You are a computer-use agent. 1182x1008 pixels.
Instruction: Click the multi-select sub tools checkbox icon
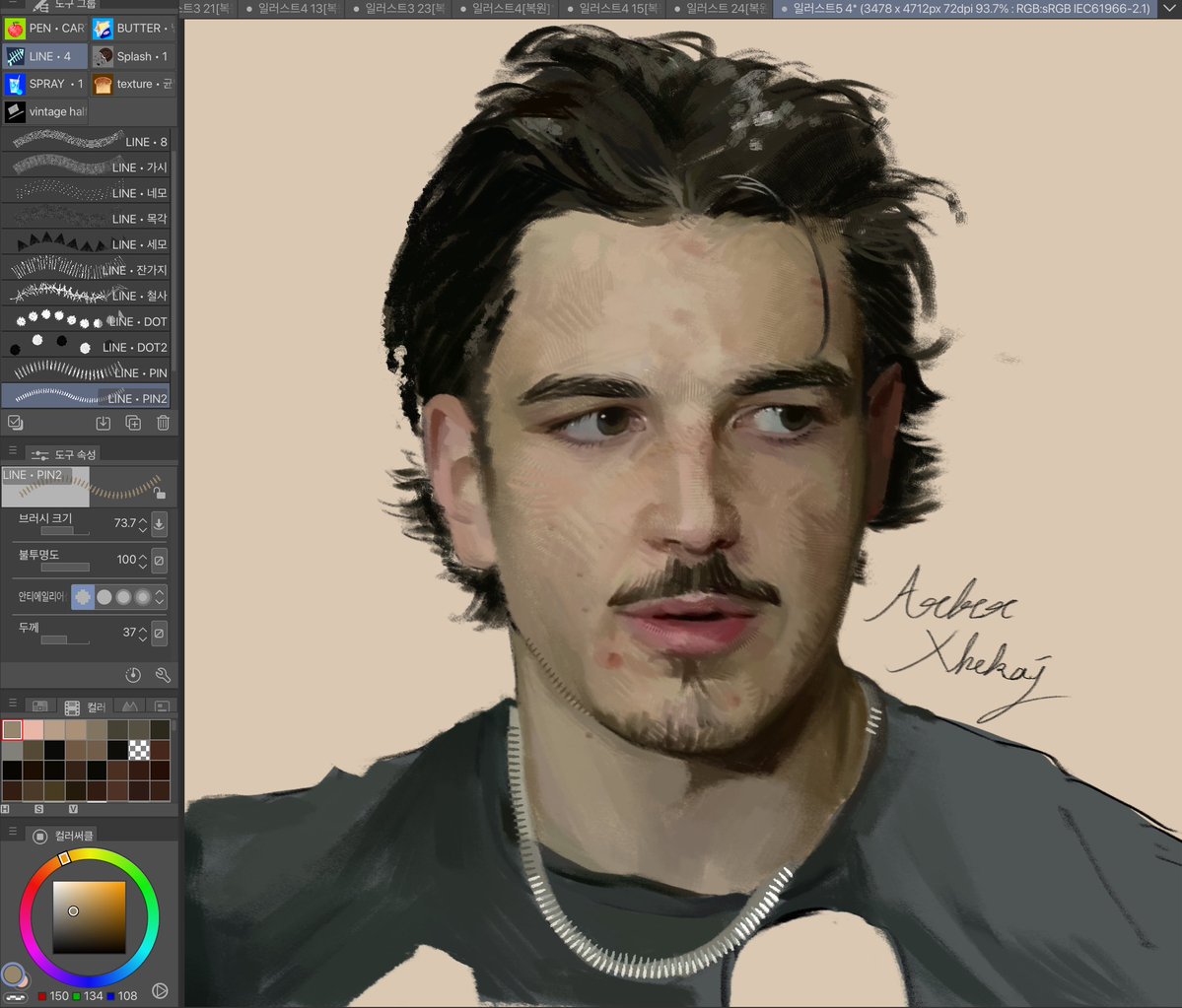[15, 423]
